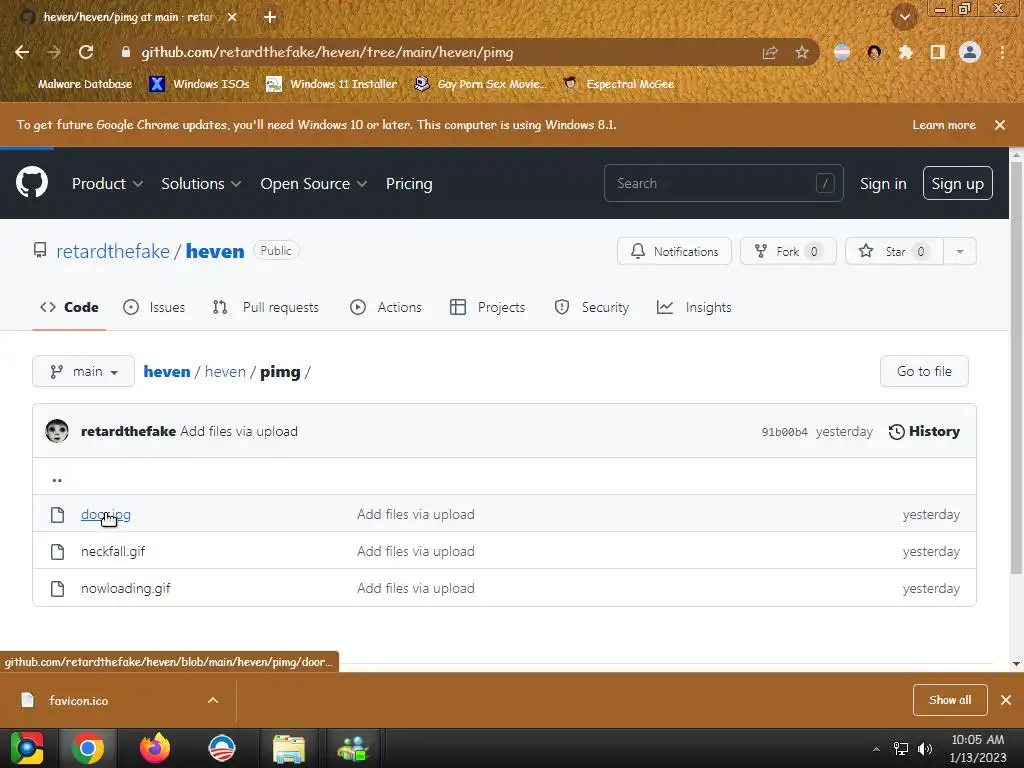The height and width of the screenshot is (768, 1024).
Task: Open heven repository name link
Action: pos(215,251)
